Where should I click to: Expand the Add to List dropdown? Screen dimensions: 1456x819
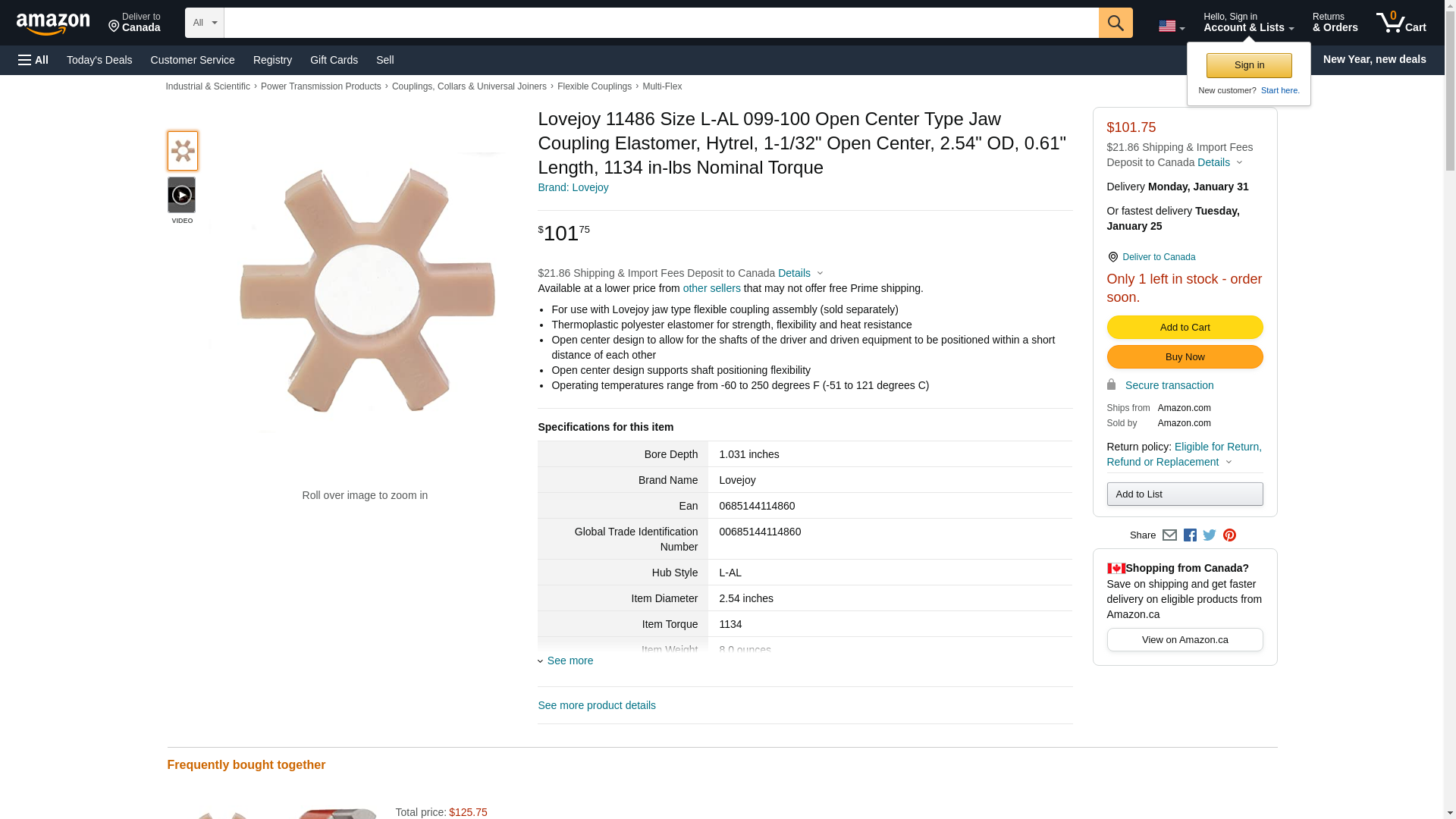[1185, 494]
